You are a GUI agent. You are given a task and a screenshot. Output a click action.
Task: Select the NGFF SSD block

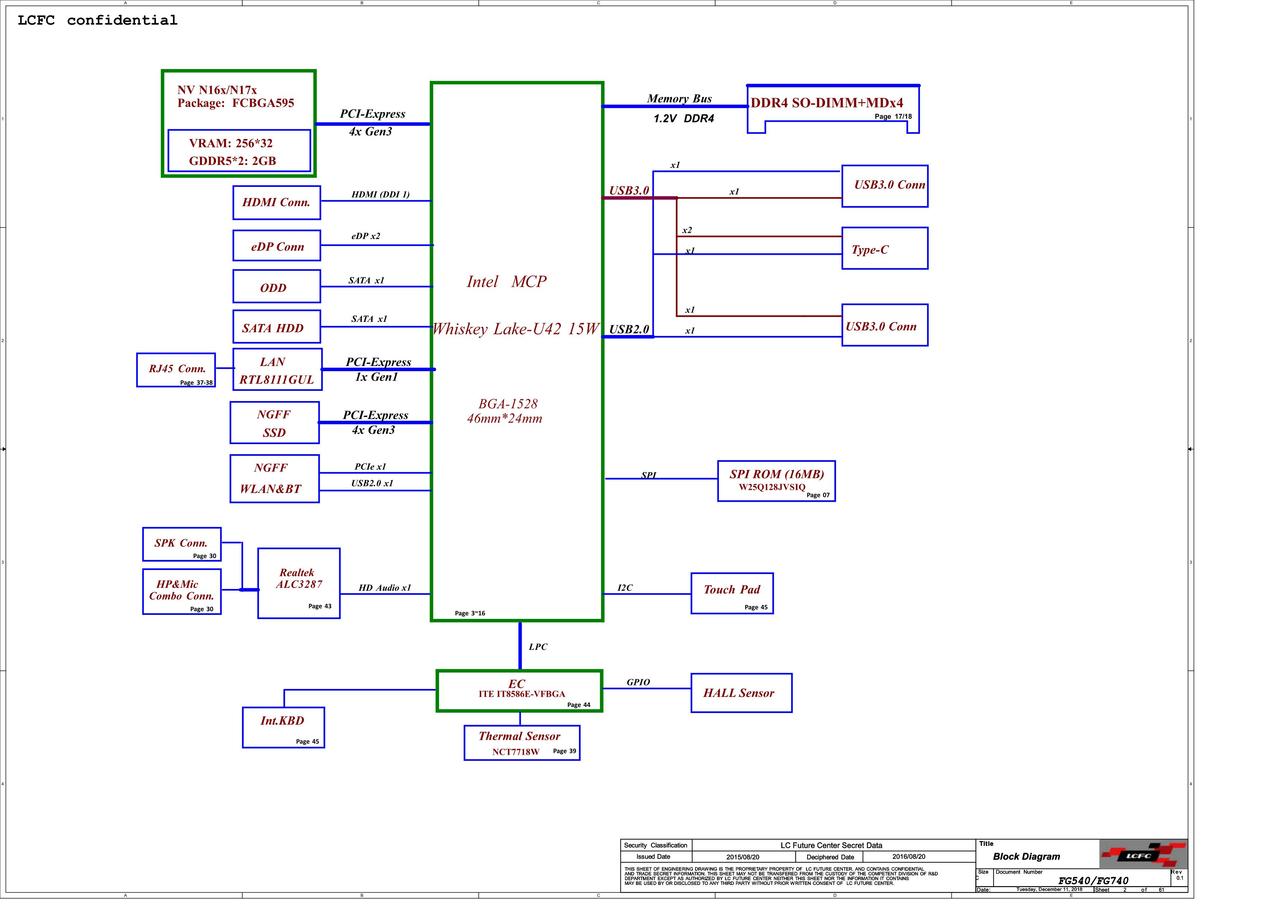pos(274,423)
